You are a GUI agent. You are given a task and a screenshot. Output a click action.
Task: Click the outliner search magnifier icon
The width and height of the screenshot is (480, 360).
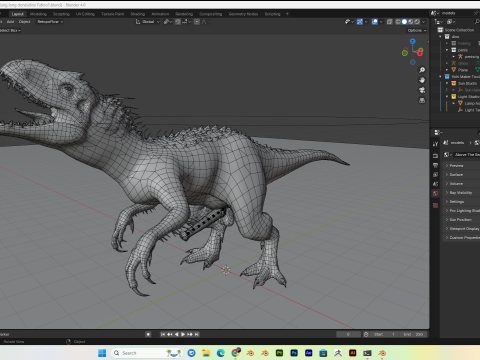pos(477,22)
